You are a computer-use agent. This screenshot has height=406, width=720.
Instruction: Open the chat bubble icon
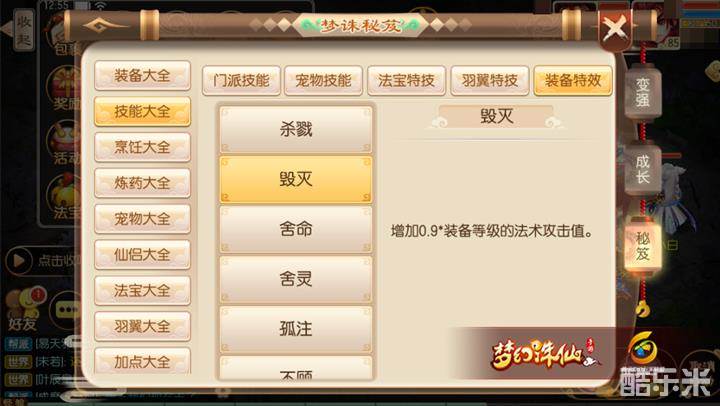[67, 310]
